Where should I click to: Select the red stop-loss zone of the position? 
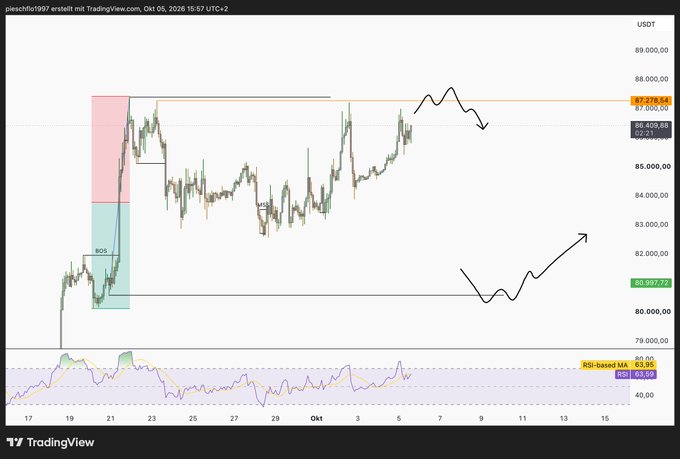click(x=111, y=149)
